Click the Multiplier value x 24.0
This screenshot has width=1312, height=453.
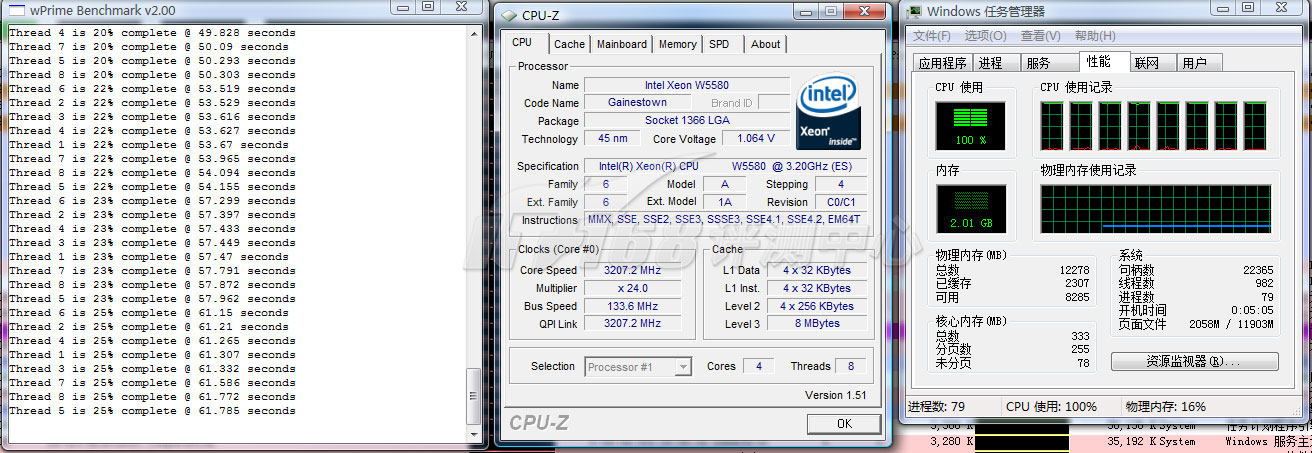(x=632, y=288)
